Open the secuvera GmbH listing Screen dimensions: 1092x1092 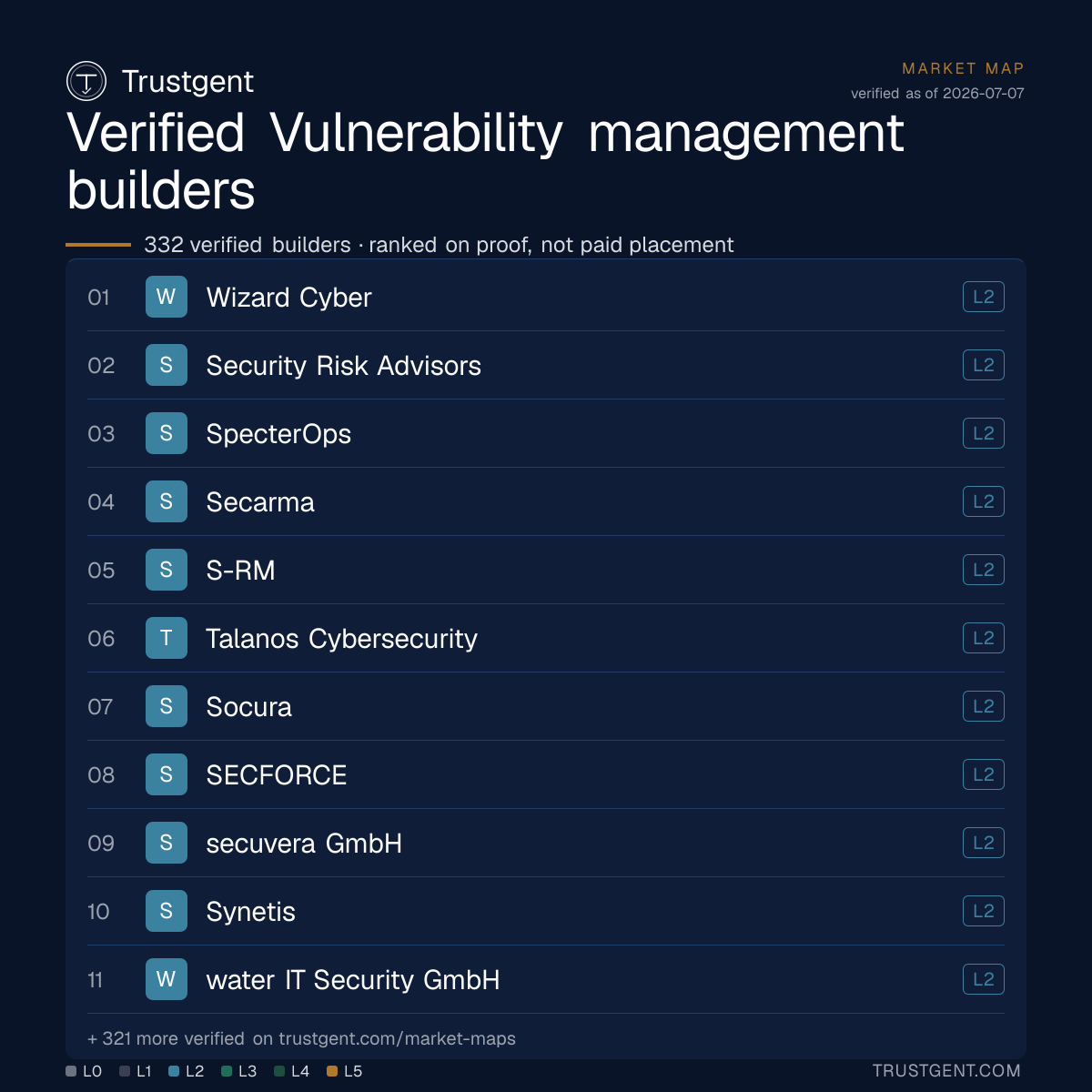546,843
